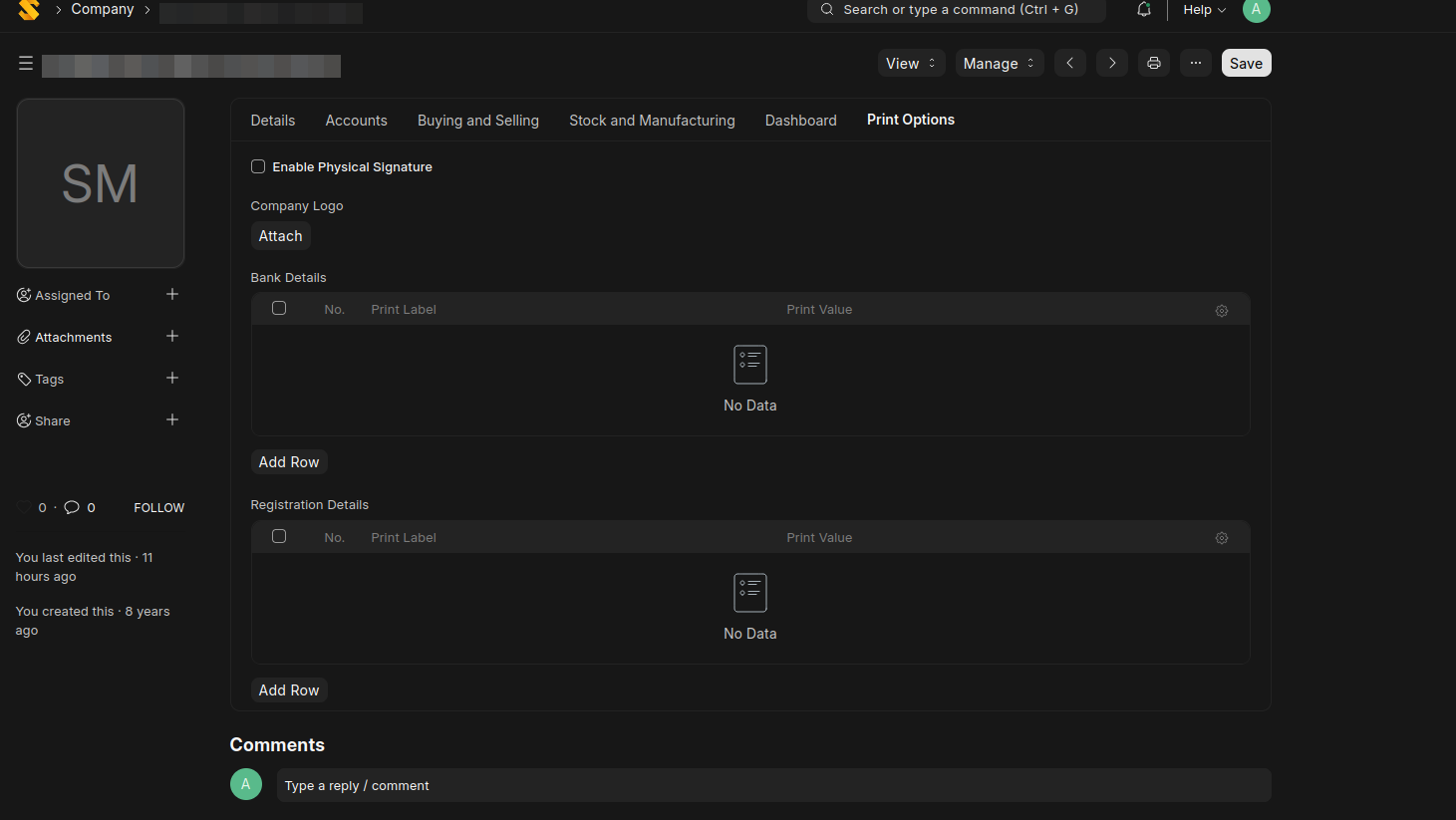This screenshot has height=820, width=1456.
Task: Click plus icon next to Assigned To
Action: [172, 294]
